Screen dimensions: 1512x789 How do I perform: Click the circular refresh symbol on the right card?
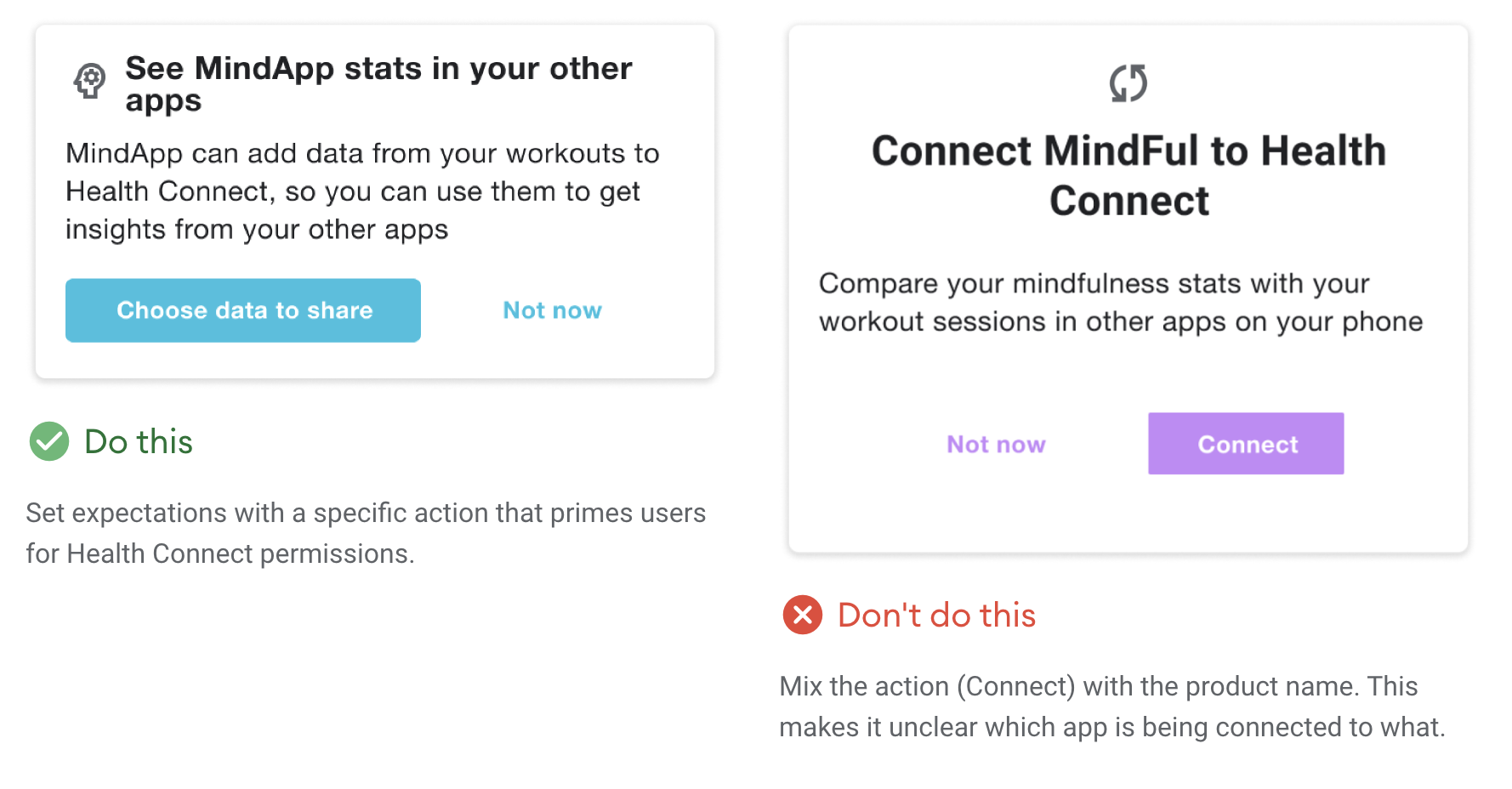1128,83
